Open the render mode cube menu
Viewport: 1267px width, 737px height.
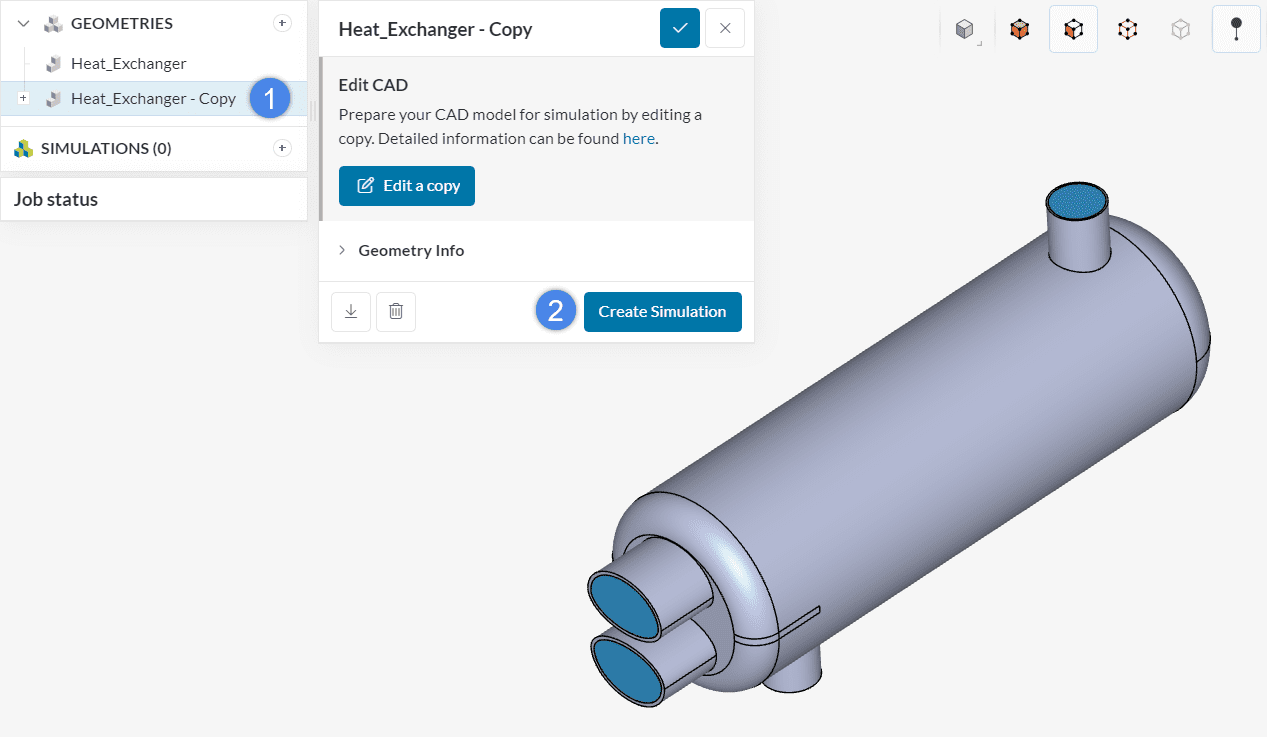(965, 30)
